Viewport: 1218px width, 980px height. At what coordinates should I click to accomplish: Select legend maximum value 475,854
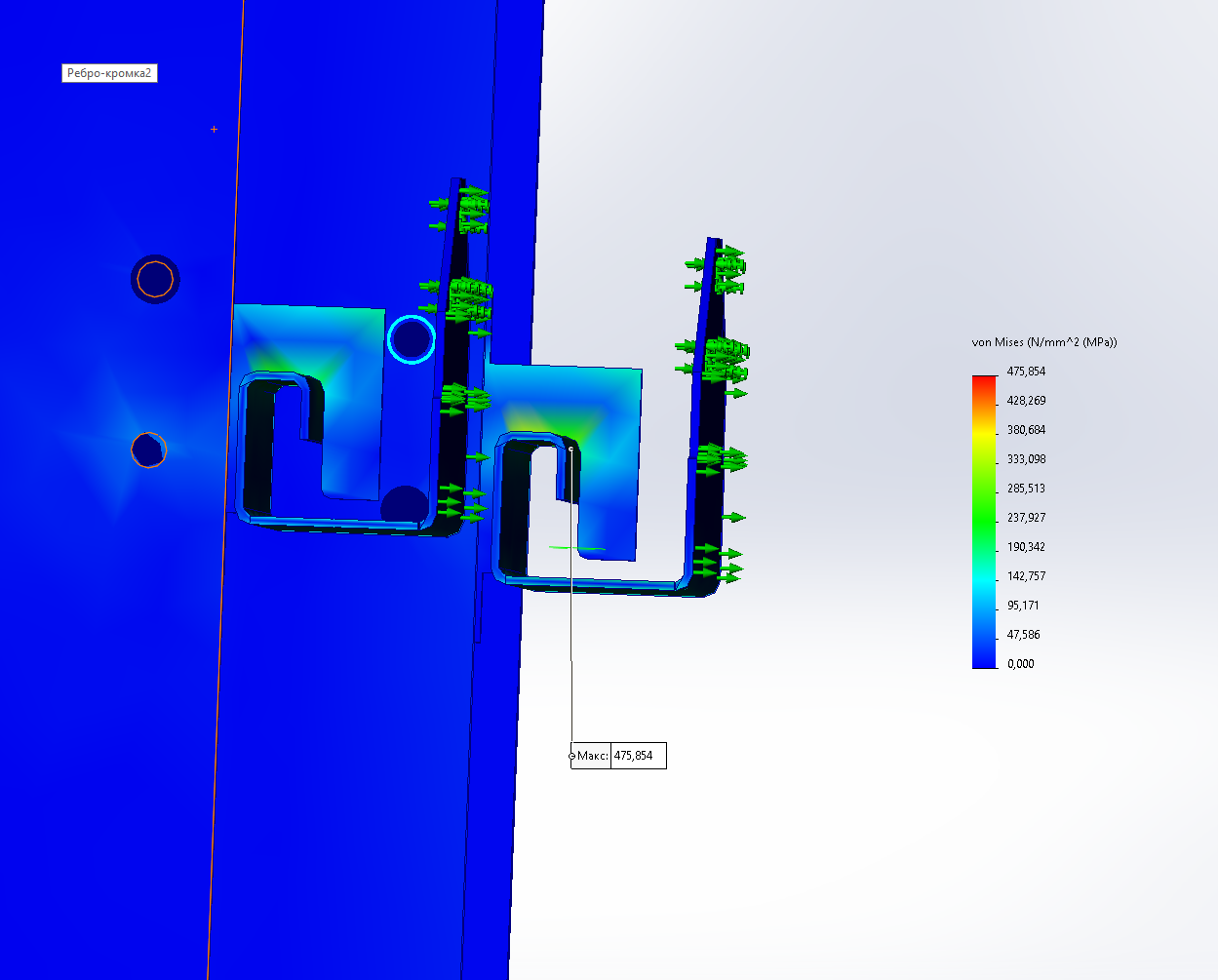point(1026,372)
